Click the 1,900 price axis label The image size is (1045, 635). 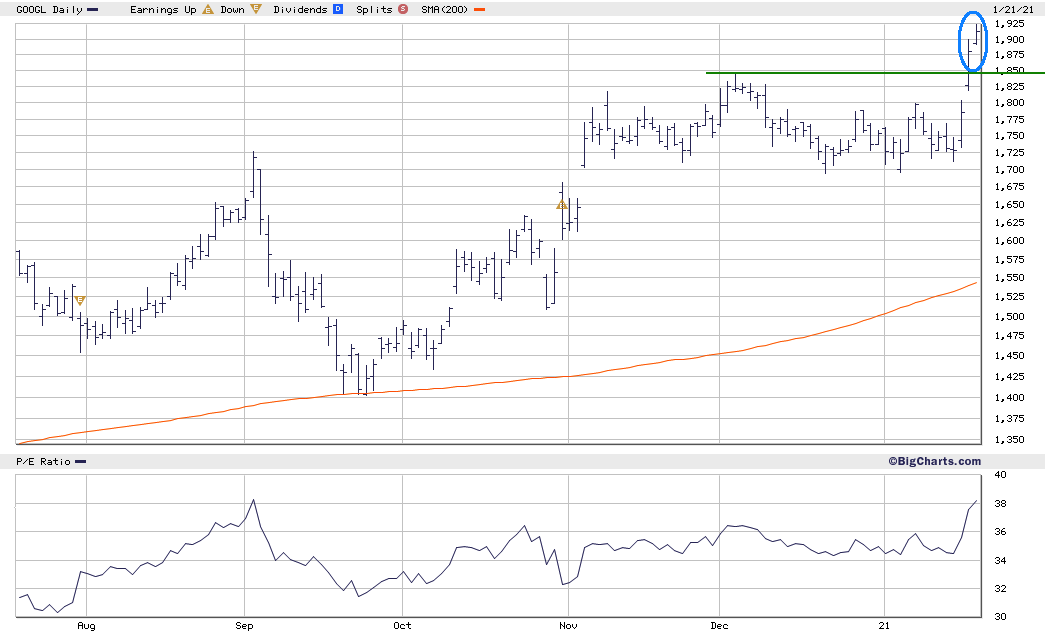(1010, 39)
